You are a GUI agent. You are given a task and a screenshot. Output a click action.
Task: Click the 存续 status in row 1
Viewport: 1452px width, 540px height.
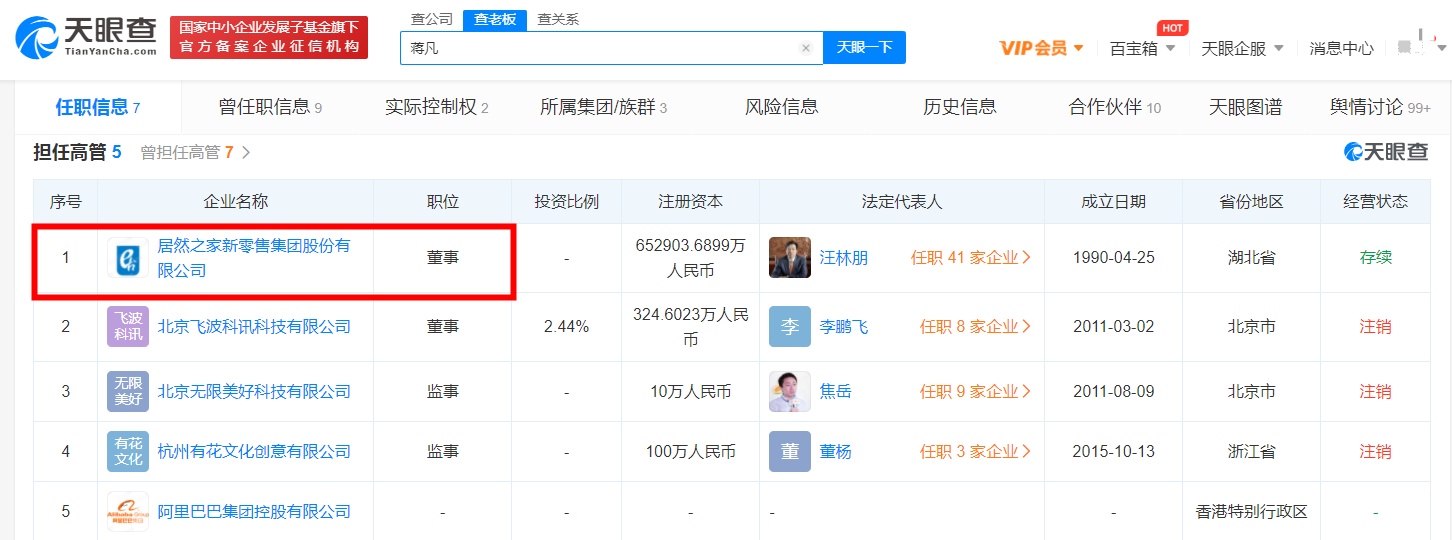[1375, 258]
